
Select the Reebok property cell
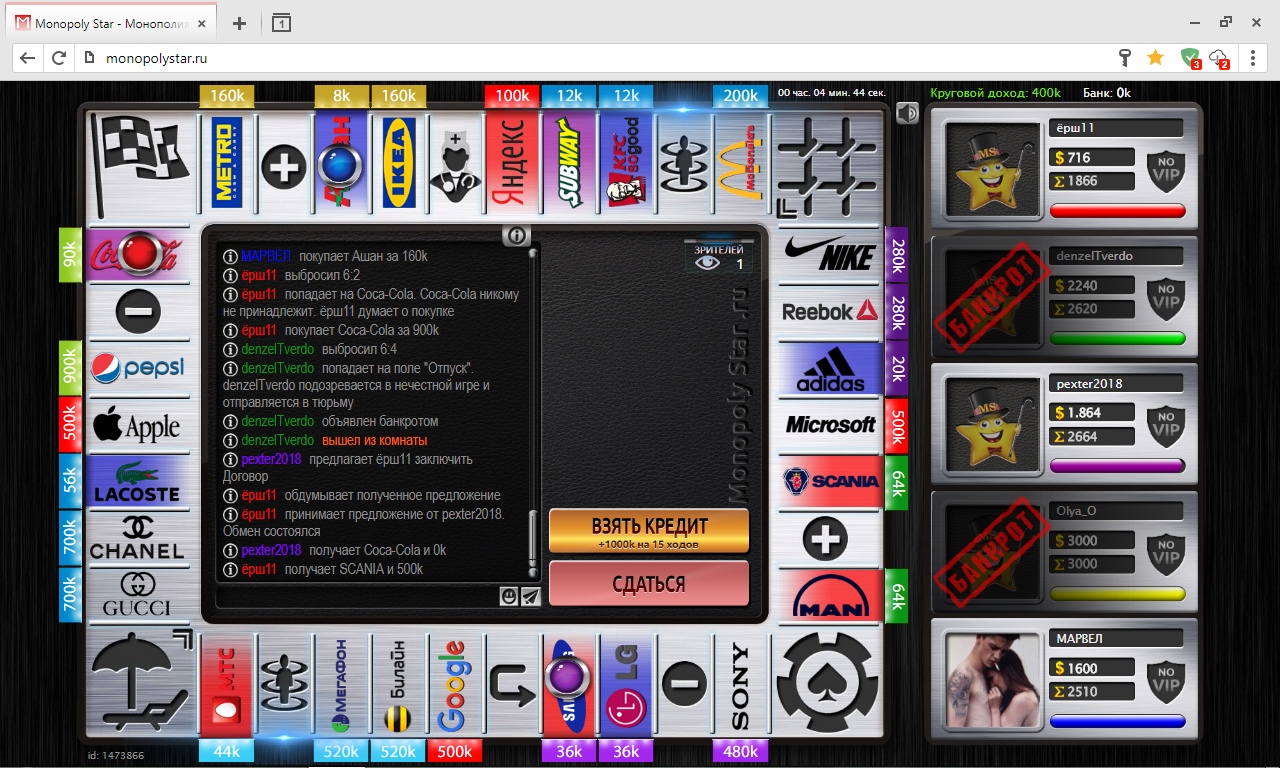pos(830,312)
